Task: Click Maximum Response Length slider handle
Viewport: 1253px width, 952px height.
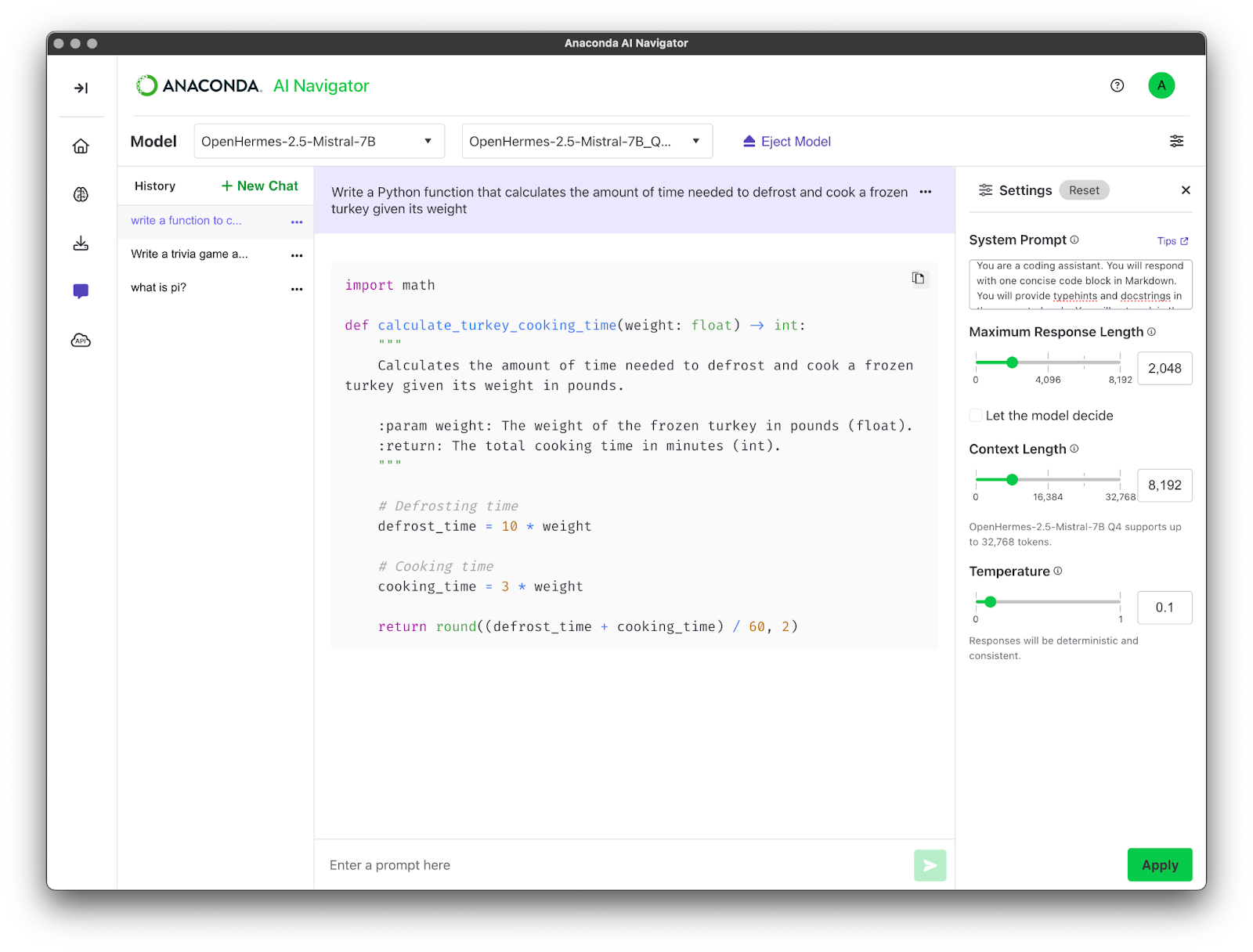Action: (x=1012, y=362)
